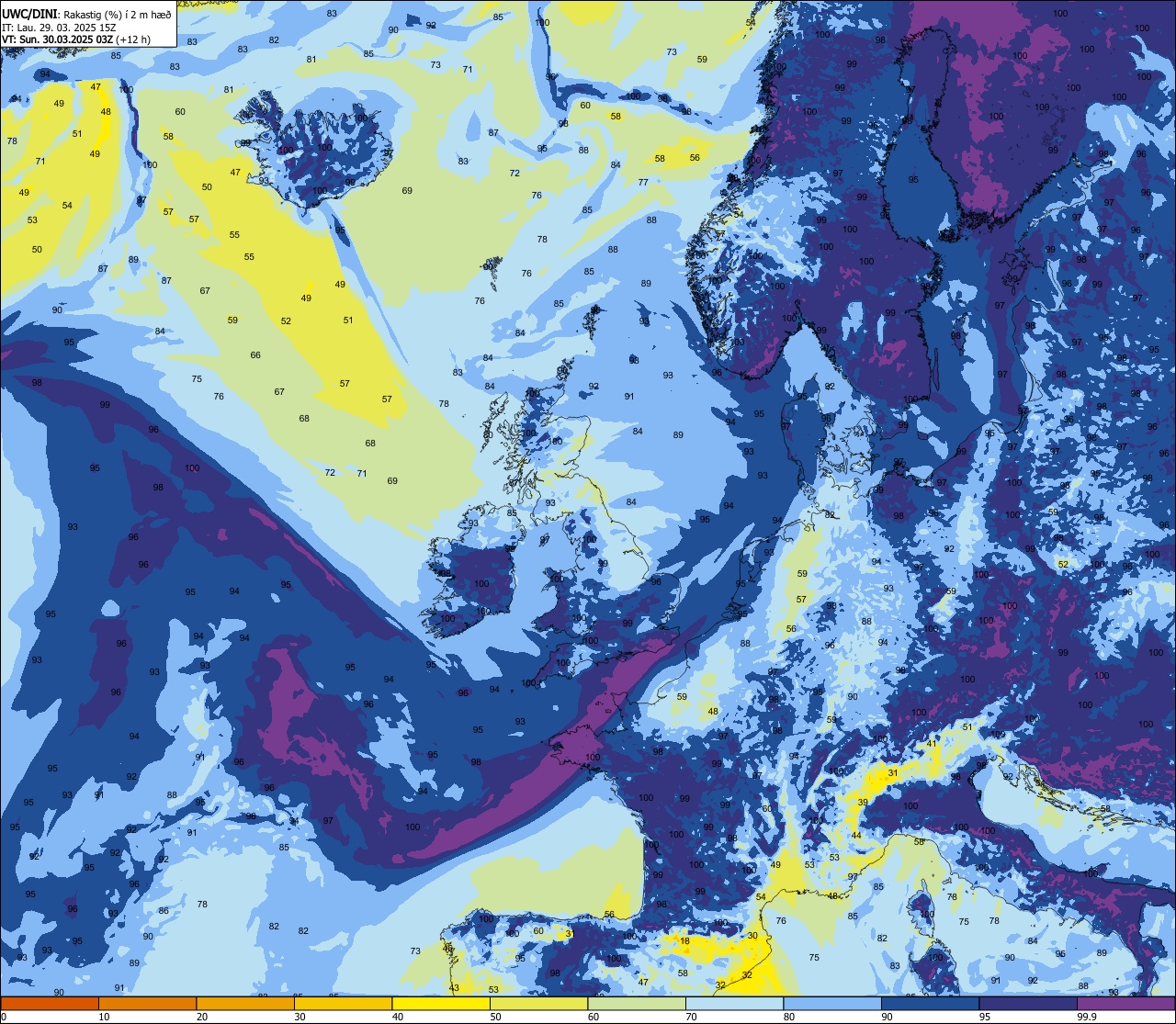Click the legend scale label '10'
This screenshot has height=1024, width=1176.
[104, 1016]
